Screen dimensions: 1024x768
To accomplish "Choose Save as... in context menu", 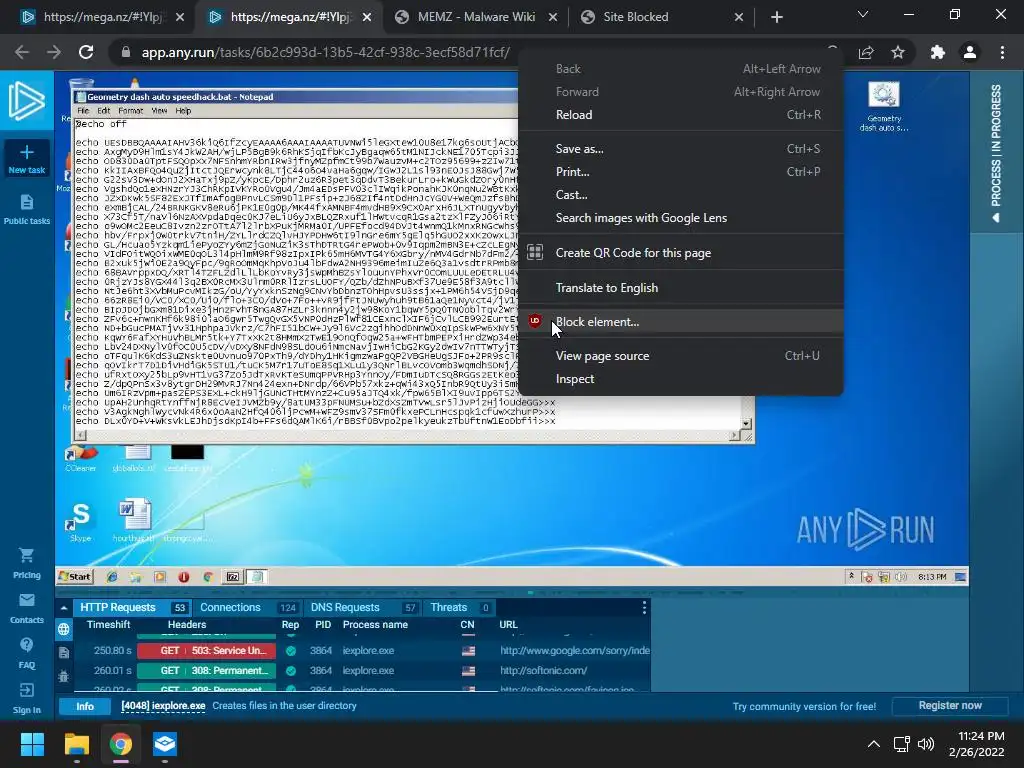I will tap(680, 149).
